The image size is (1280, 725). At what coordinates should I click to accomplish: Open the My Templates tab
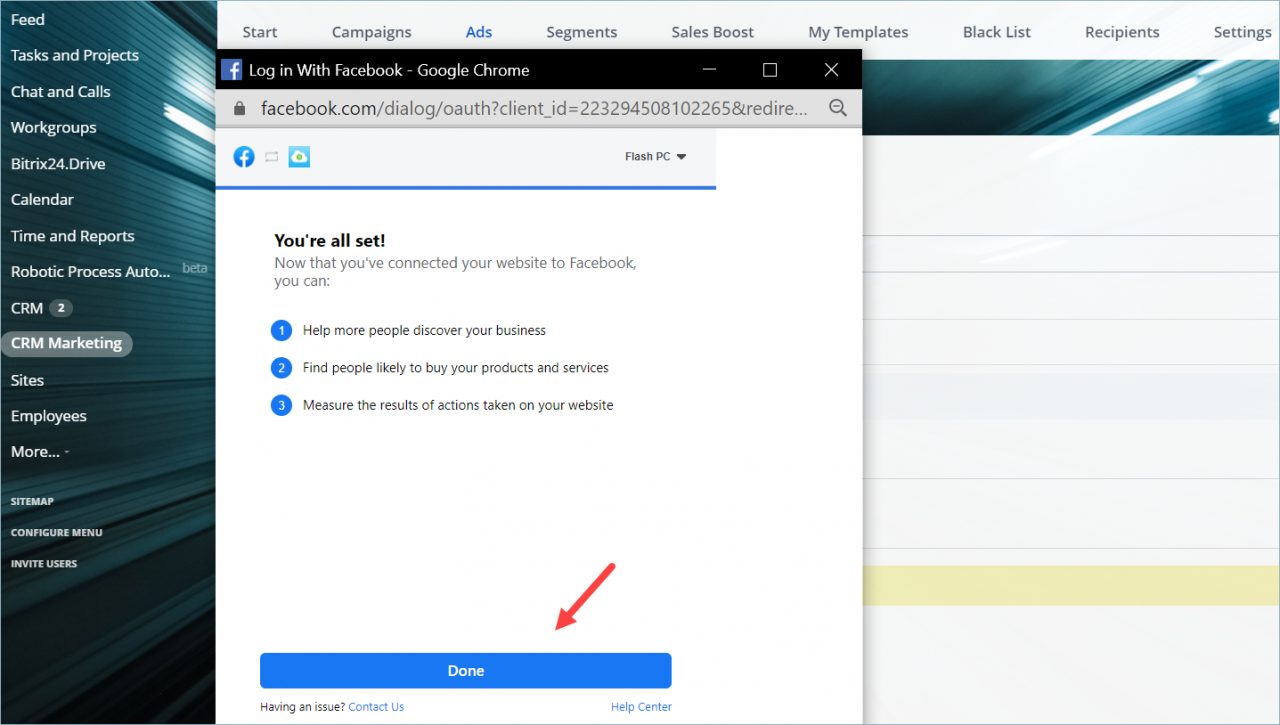click(x=859, y=32)
